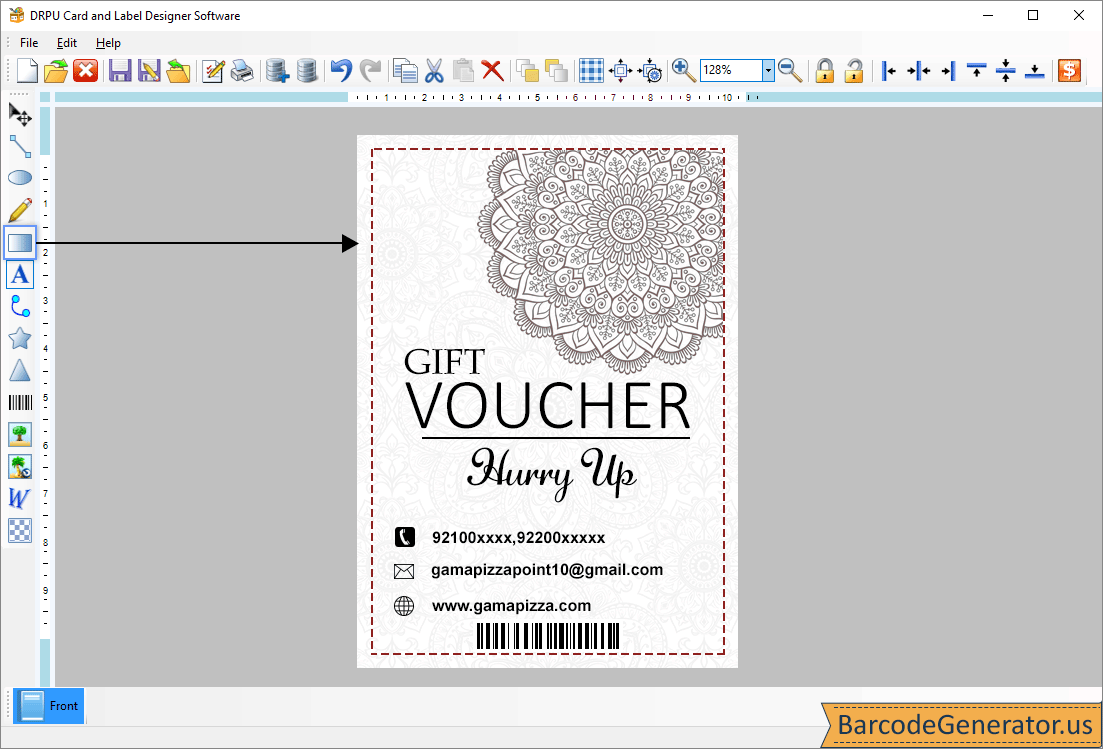The height and width of the screenshot is (749, 1103).
Task: Expand the zoom percentage dropdown arrow
Action: pos(768,70)
